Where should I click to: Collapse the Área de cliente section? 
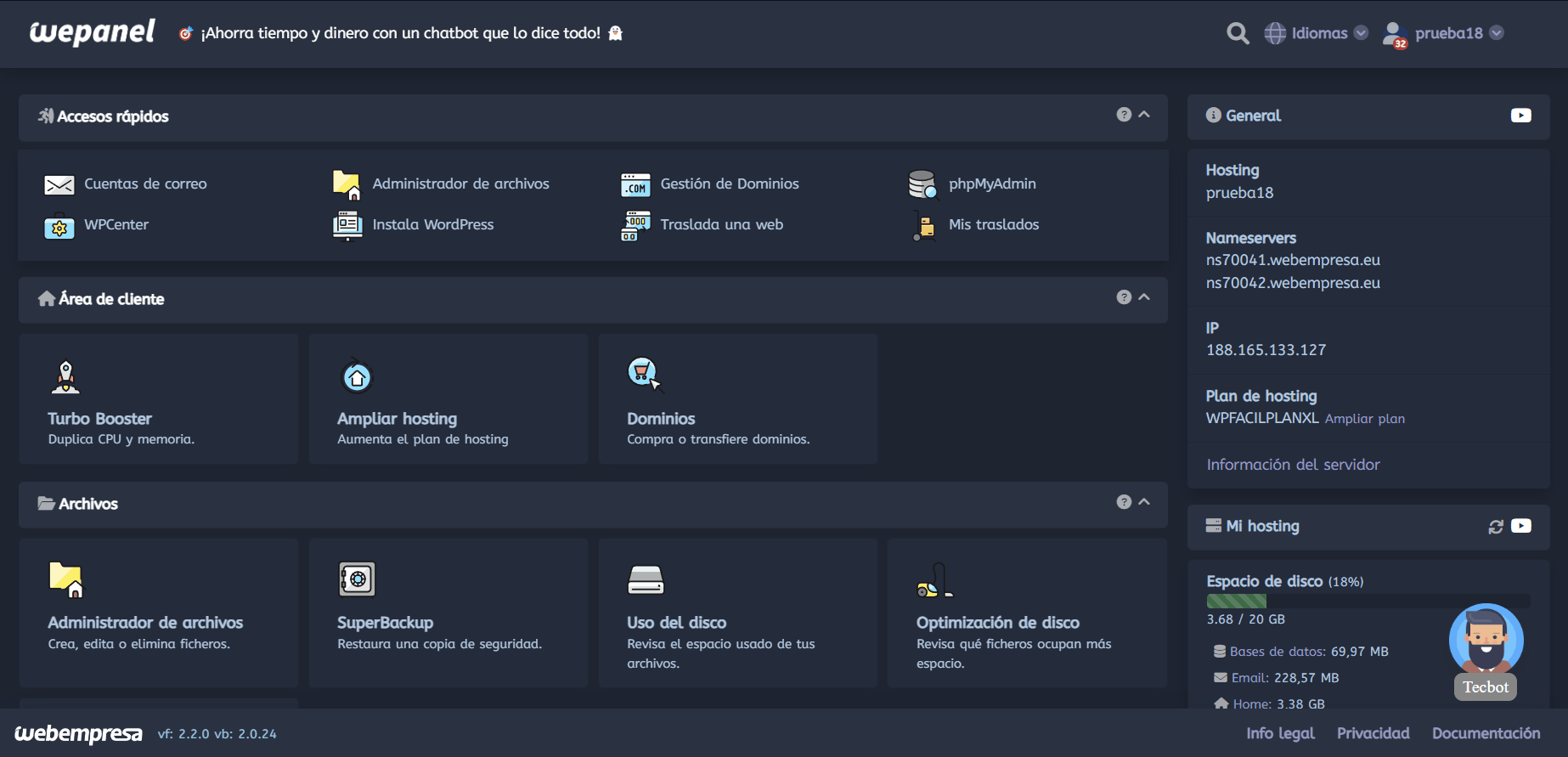click(1144, 297)
